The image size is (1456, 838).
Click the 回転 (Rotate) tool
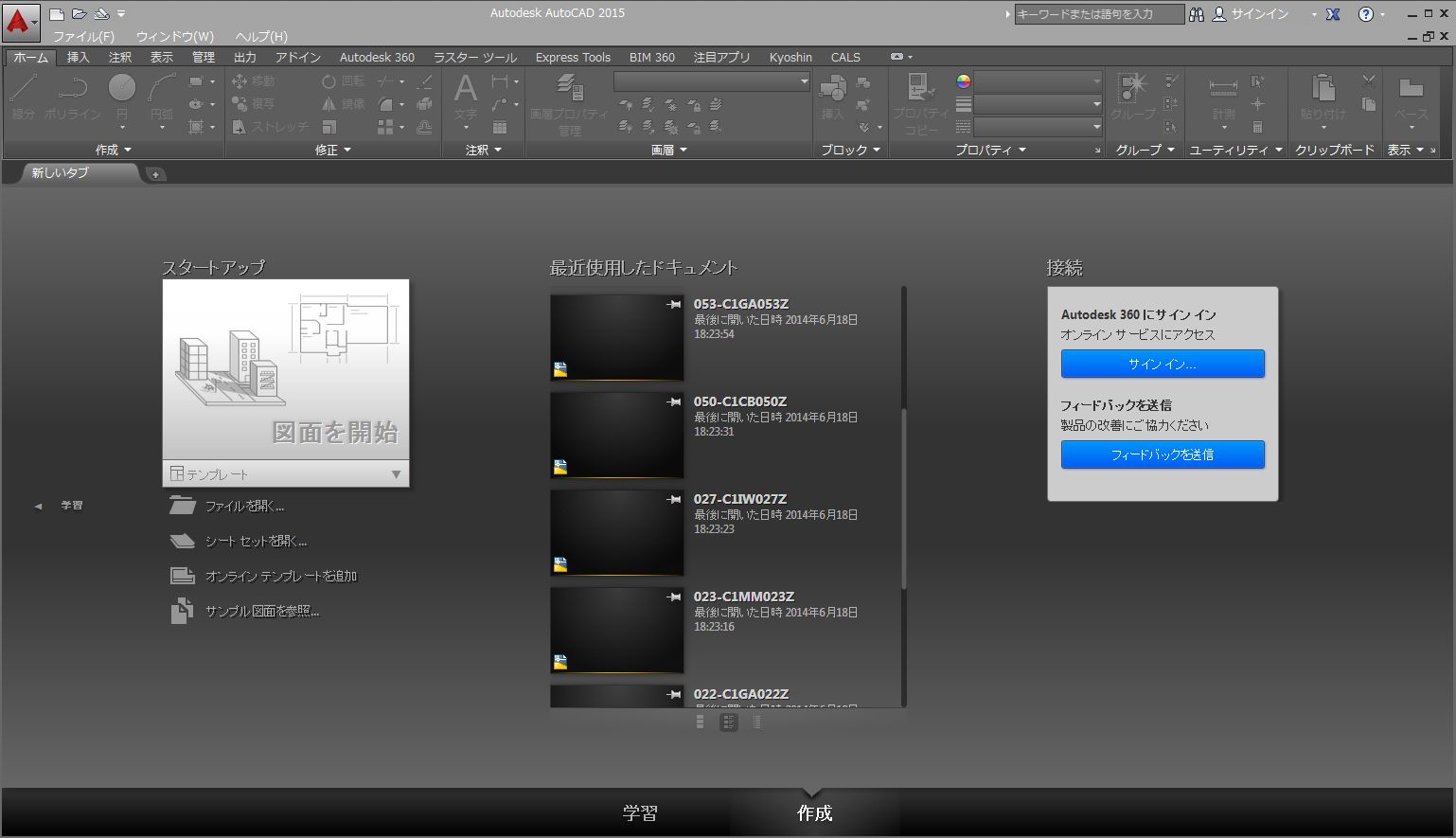pos(343,81)
